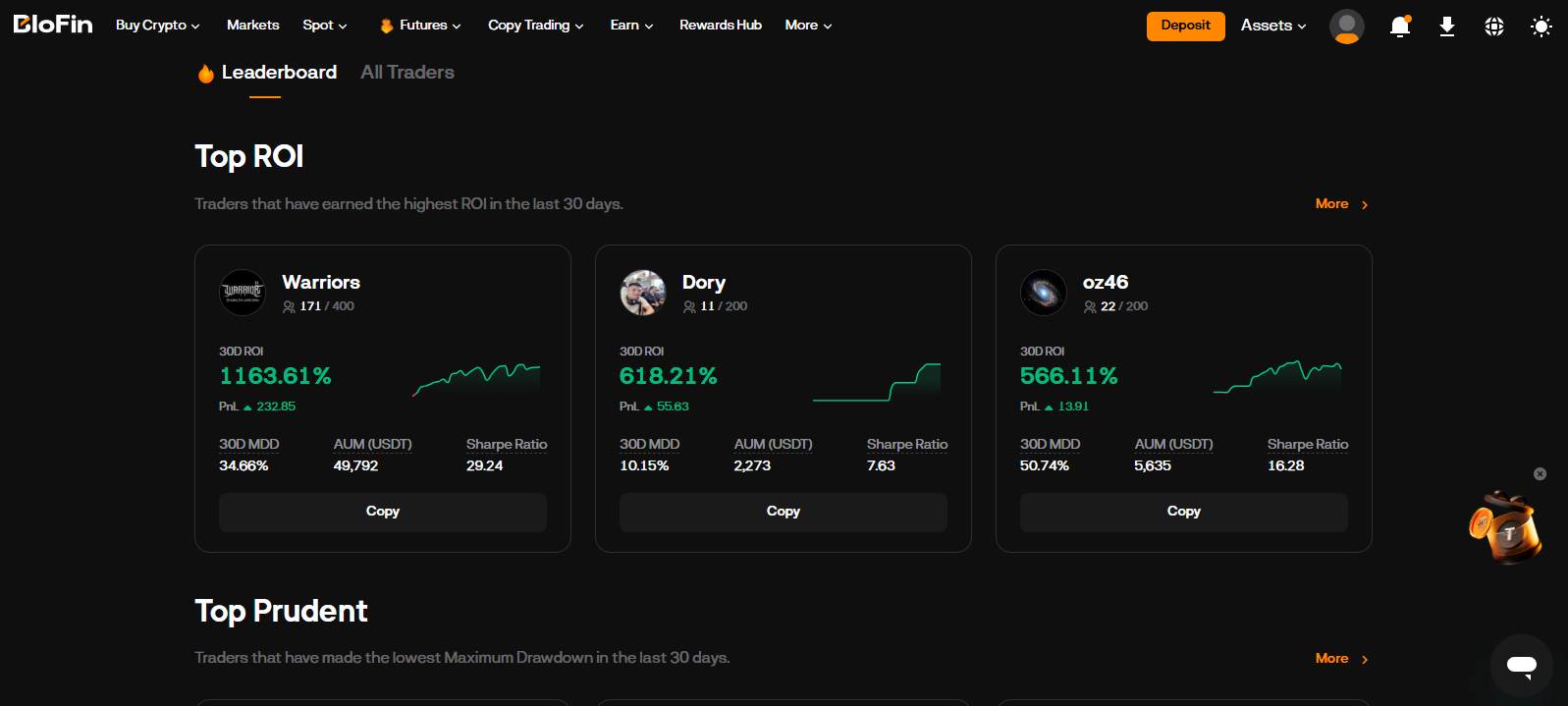1568x706 pixels.
Task: Toggle the light/dark theme sun icon
Action: (1541, 27)
